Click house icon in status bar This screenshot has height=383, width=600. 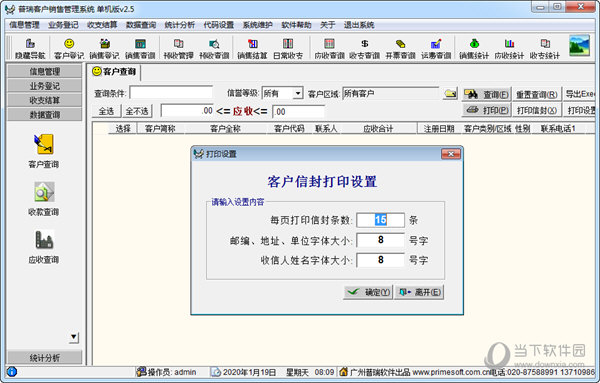(344, 372)
